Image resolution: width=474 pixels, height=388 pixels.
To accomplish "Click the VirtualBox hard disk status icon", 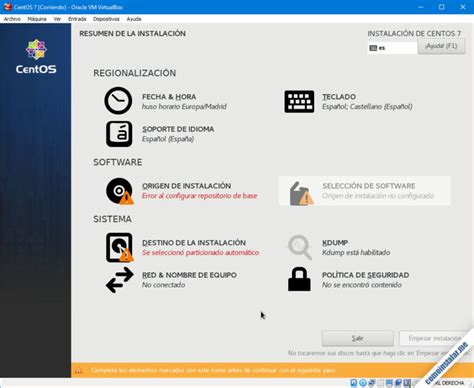I will (354, 383).
